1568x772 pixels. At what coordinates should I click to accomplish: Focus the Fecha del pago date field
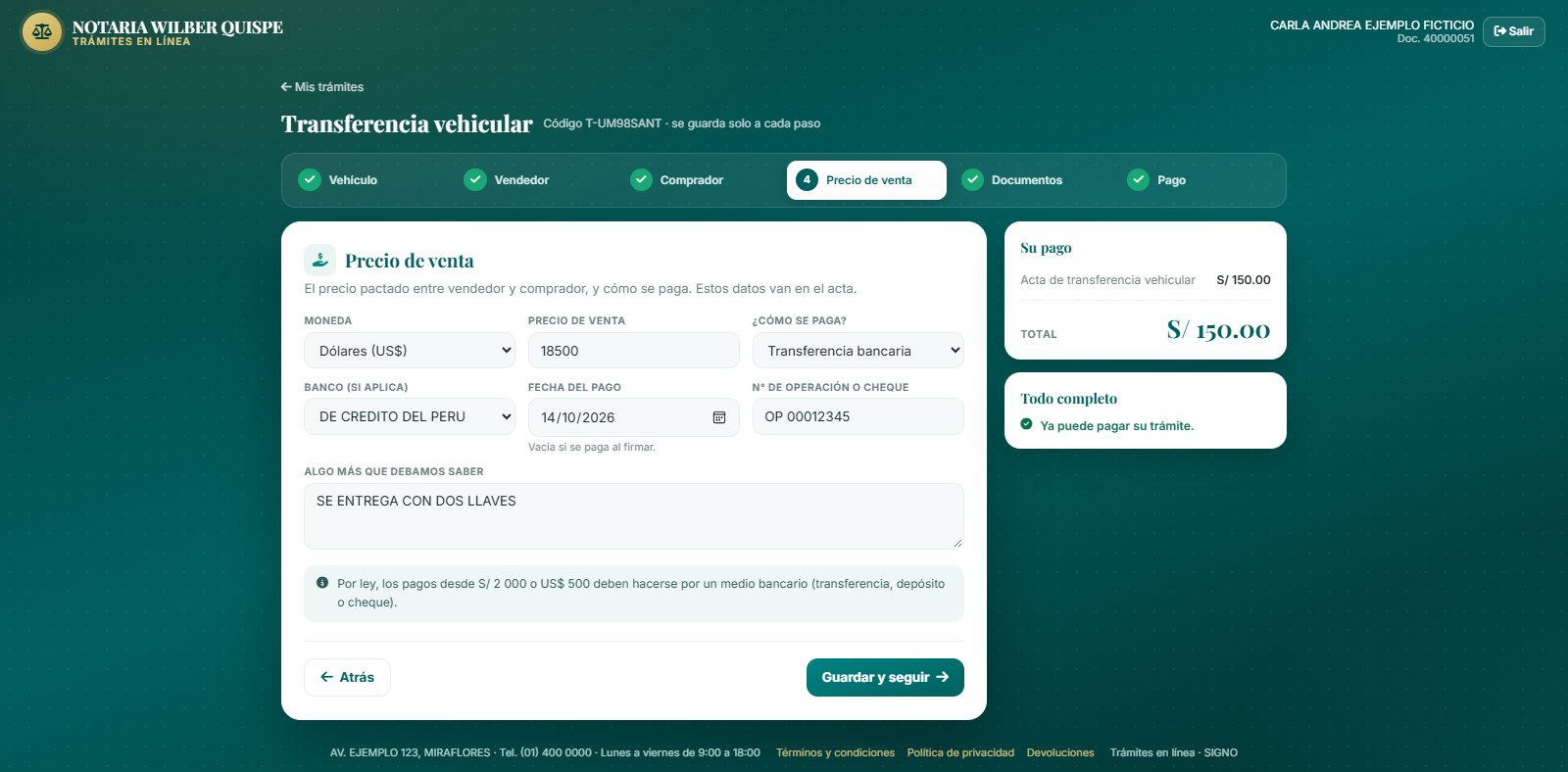[633, 417]
